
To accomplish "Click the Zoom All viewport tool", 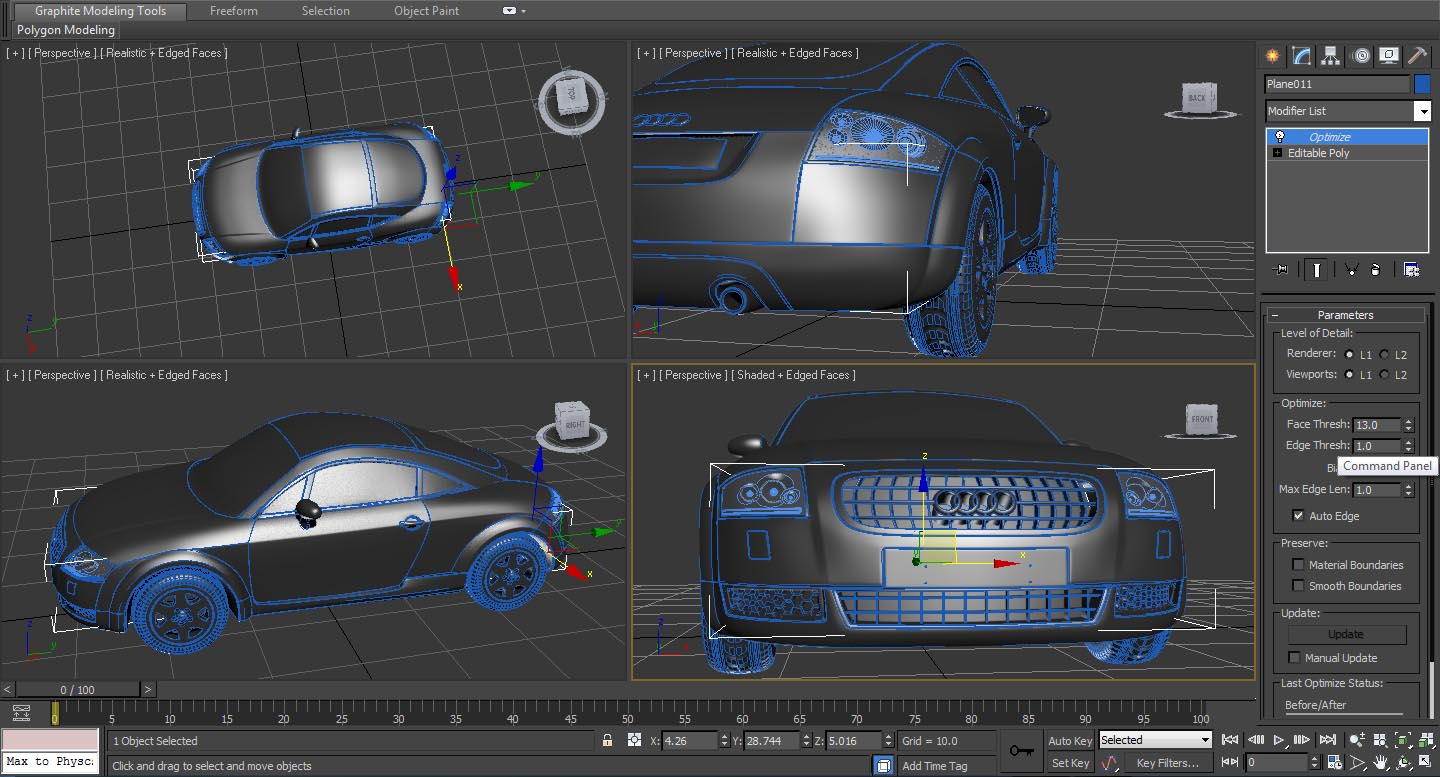I will coord(1380,740).
